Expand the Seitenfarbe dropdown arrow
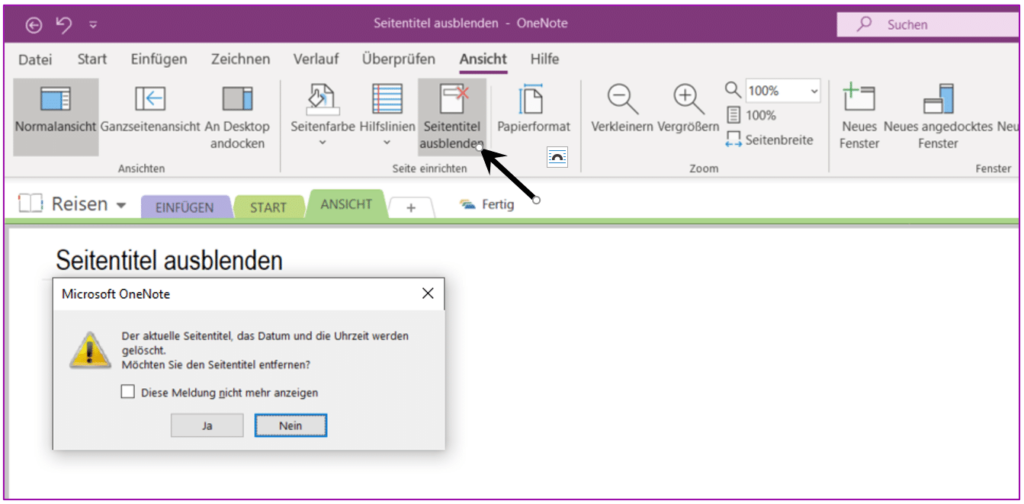The image size is (1024, 504). (x=322, y=142)
